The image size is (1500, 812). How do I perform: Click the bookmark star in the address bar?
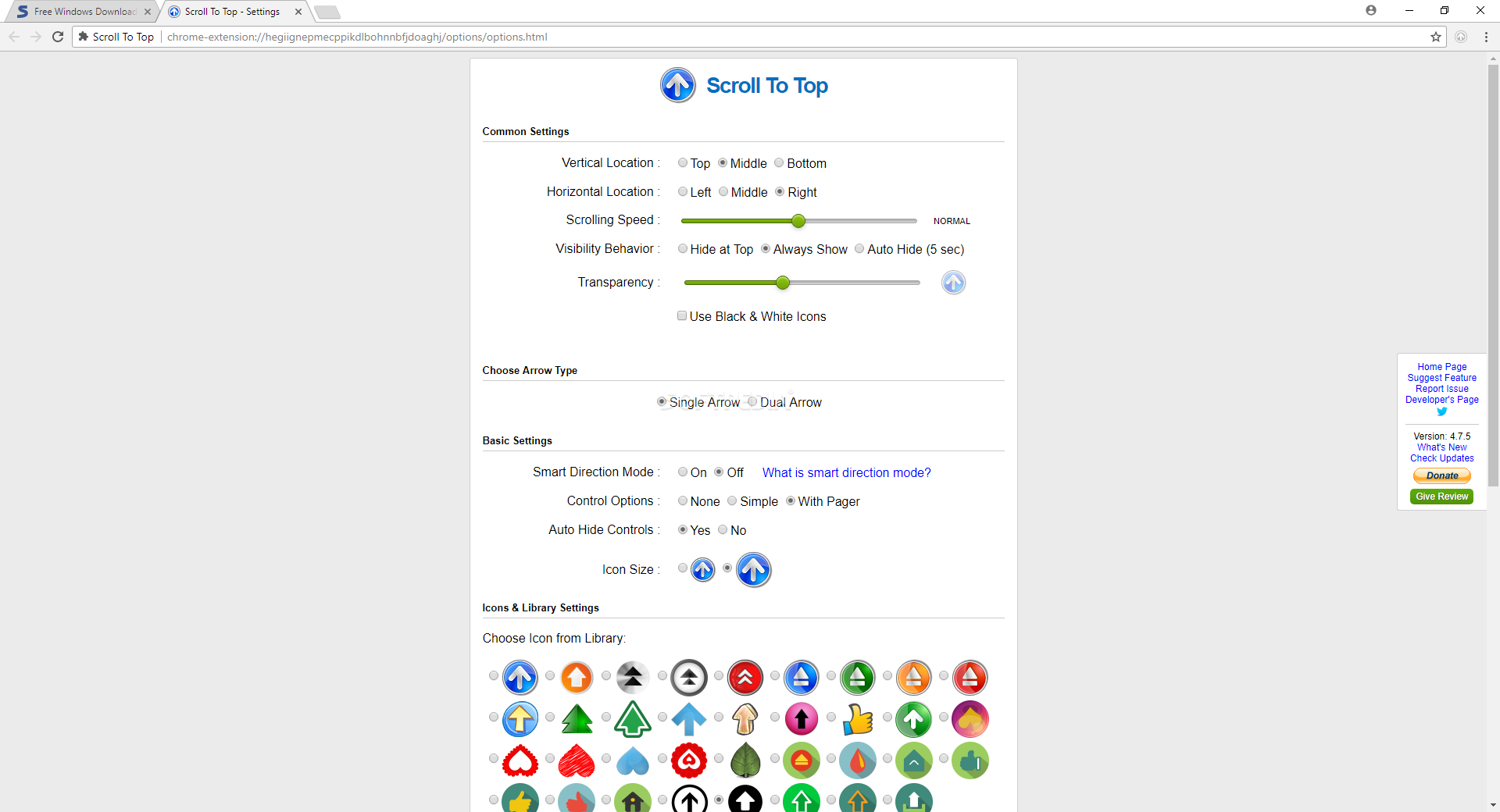pyautogui.click(x=1436, y=37)
